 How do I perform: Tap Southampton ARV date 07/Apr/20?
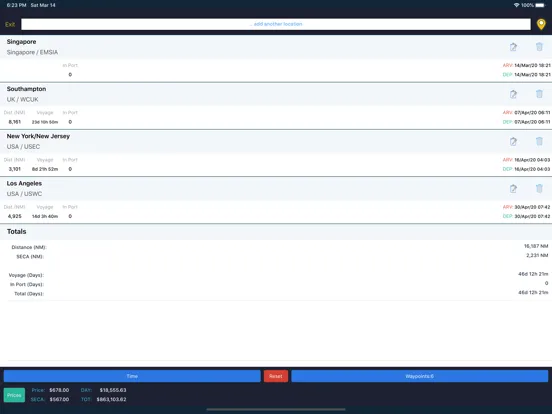[x=532, y=112]
